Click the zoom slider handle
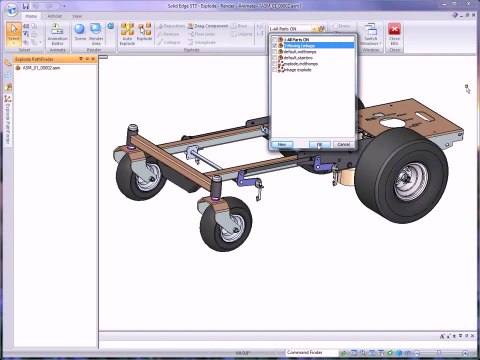This screenshot has height=360, width=480. pos(439,352)
